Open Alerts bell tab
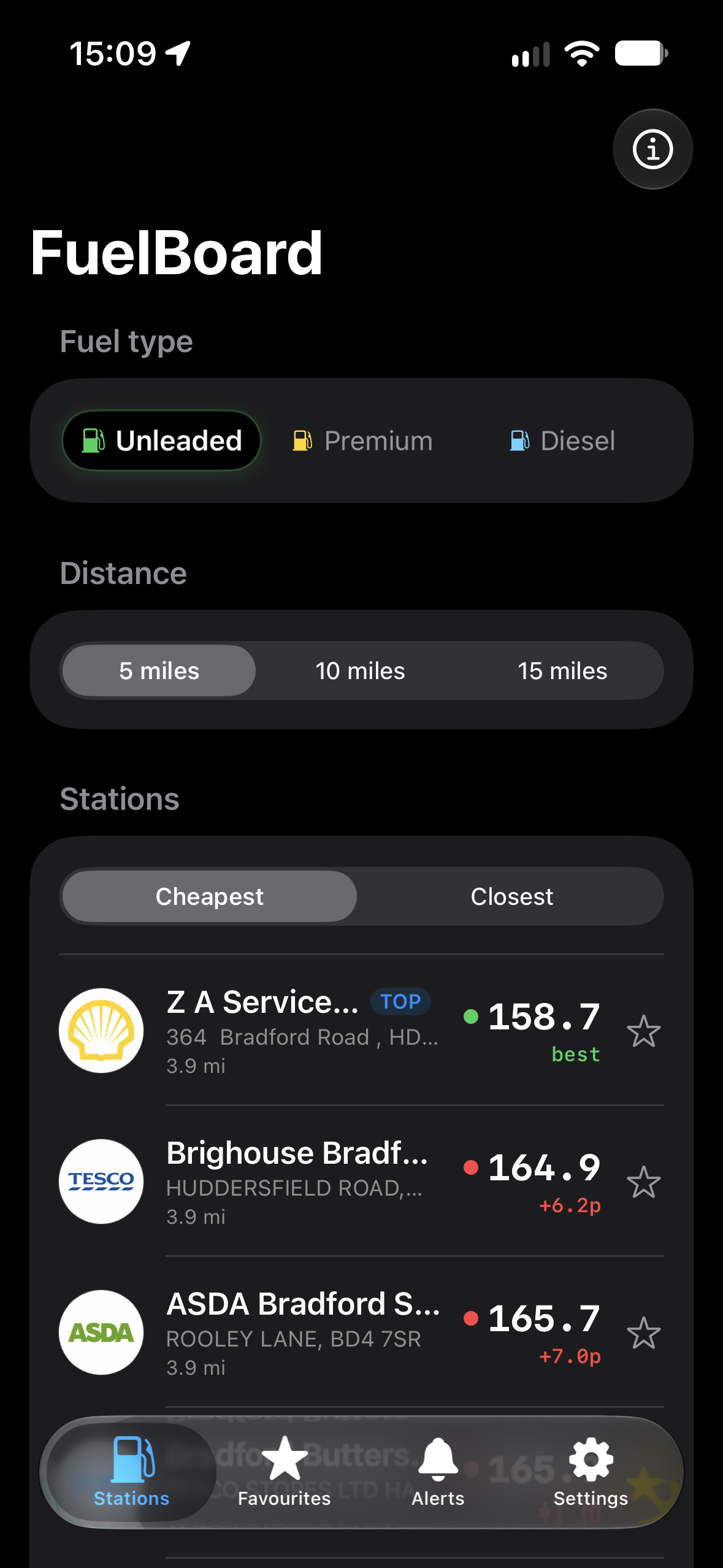This screenshot has height=1568, width=723. point(438,1471)
